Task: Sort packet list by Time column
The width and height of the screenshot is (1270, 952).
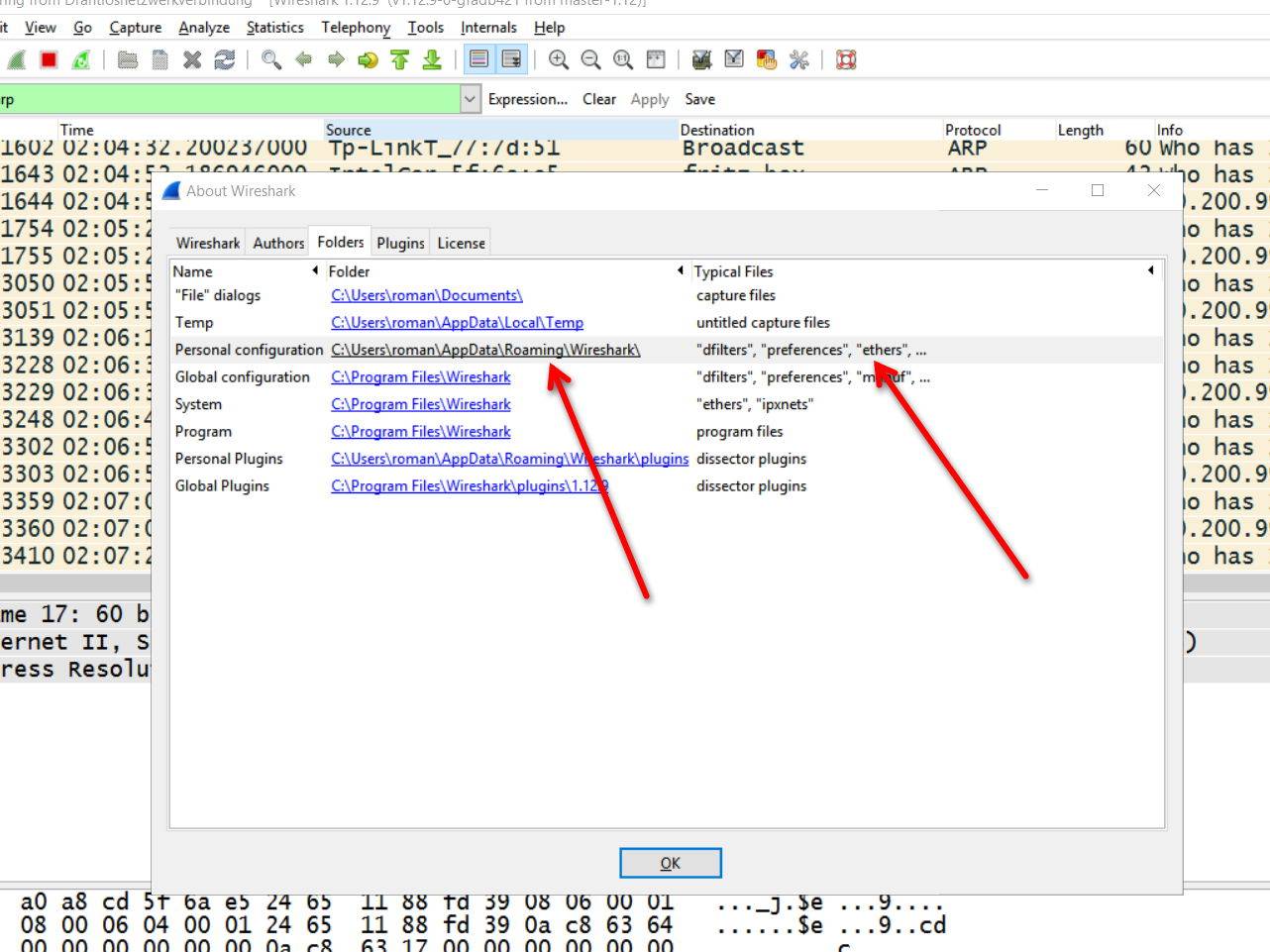Action: point(190,130)
